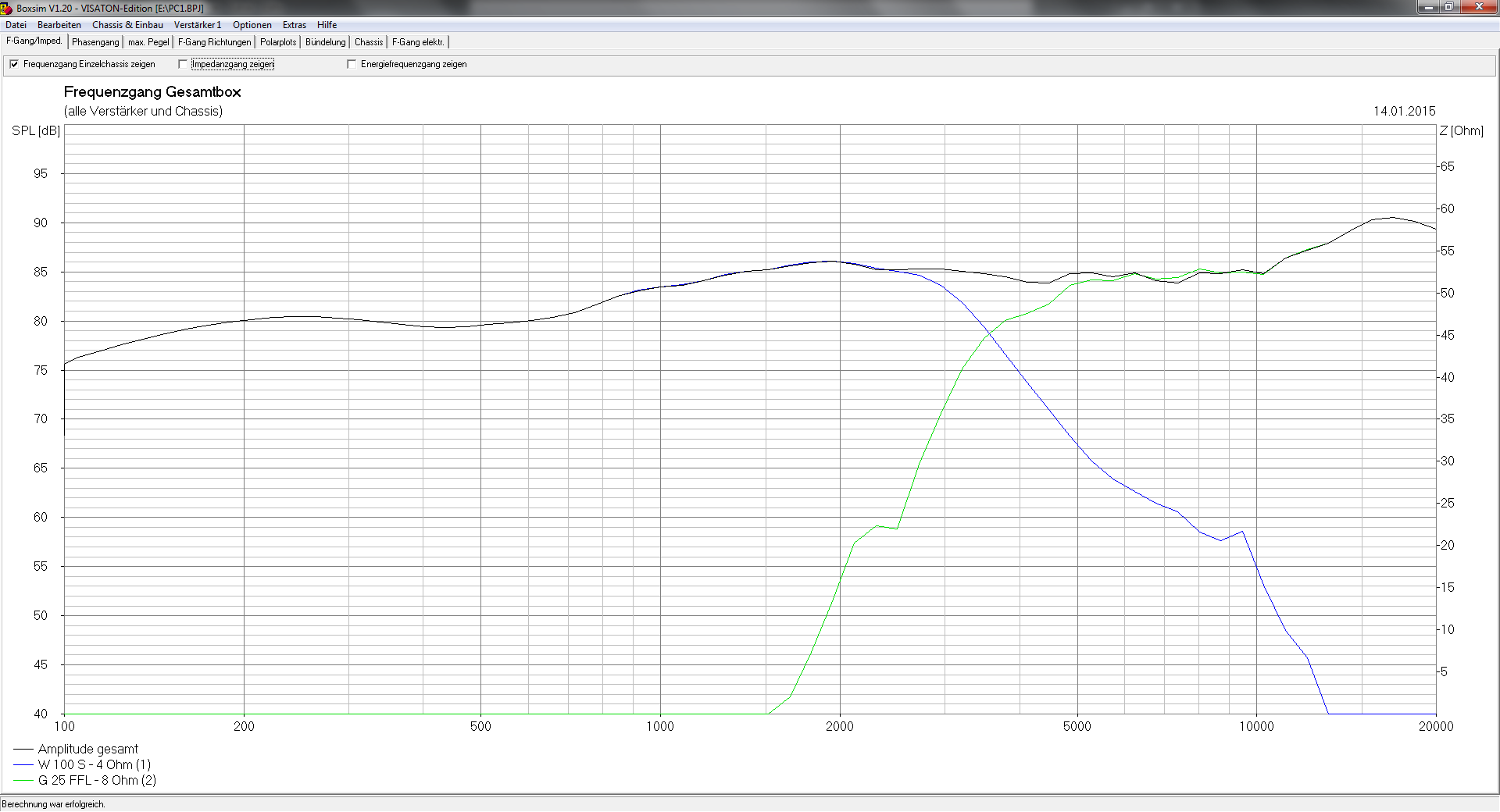
Task: Open the Hilfe menu
Action: [327, 25]
